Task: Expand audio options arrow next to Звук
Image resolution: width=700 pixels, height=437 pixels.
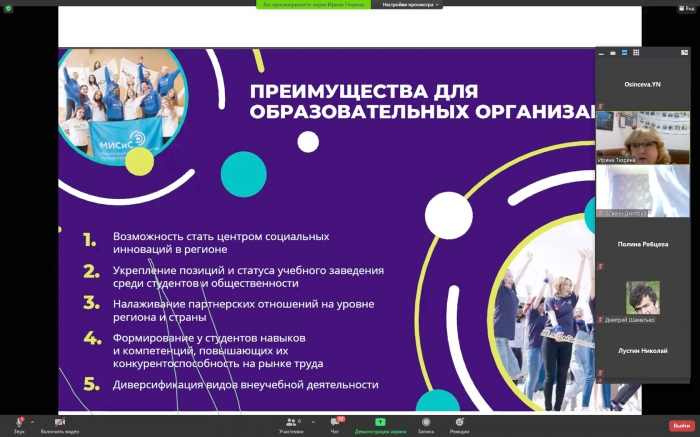Action: tap(32, 420)
